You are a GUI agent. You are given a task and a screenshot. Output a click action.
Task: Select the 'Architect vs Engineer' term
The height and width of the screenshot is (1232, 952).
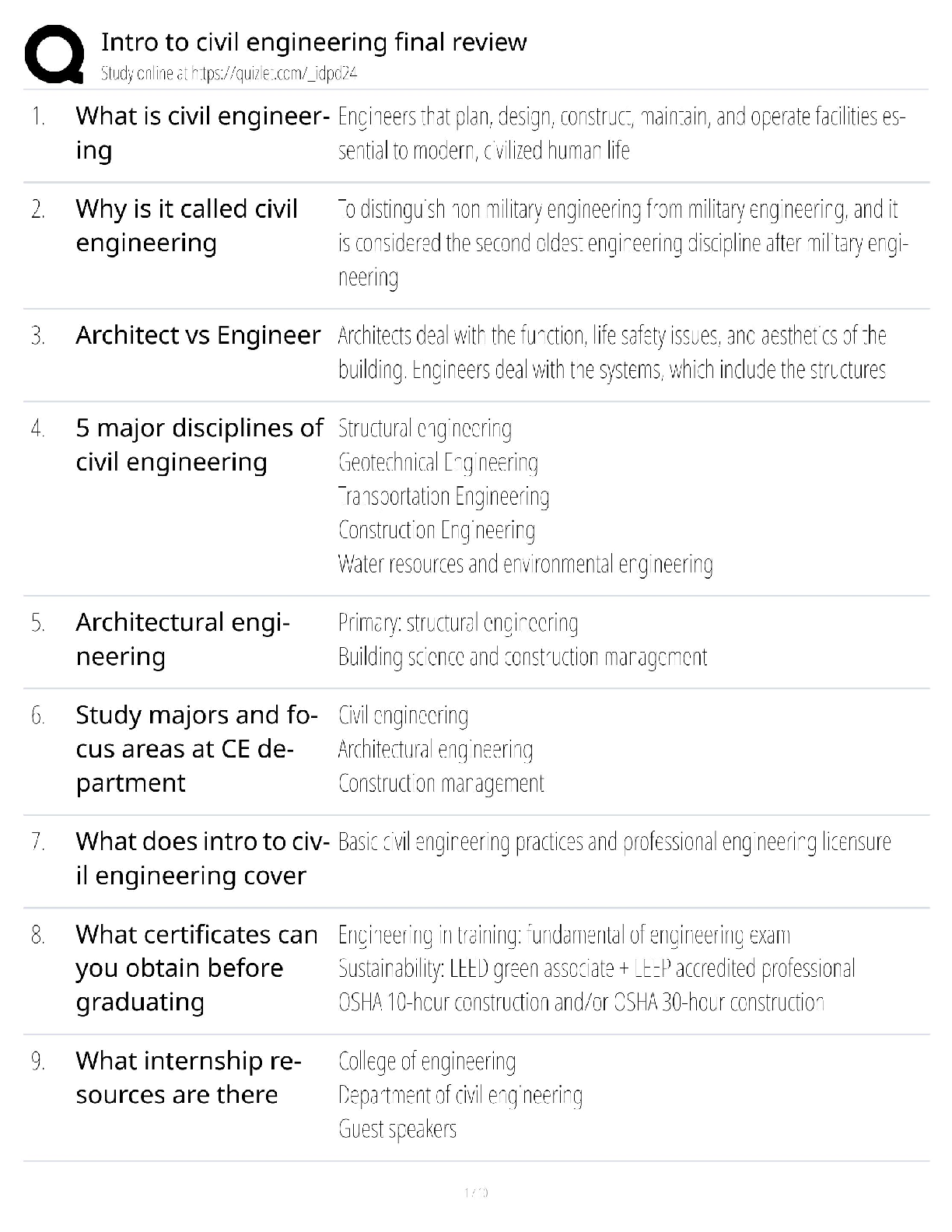(198, 335)
